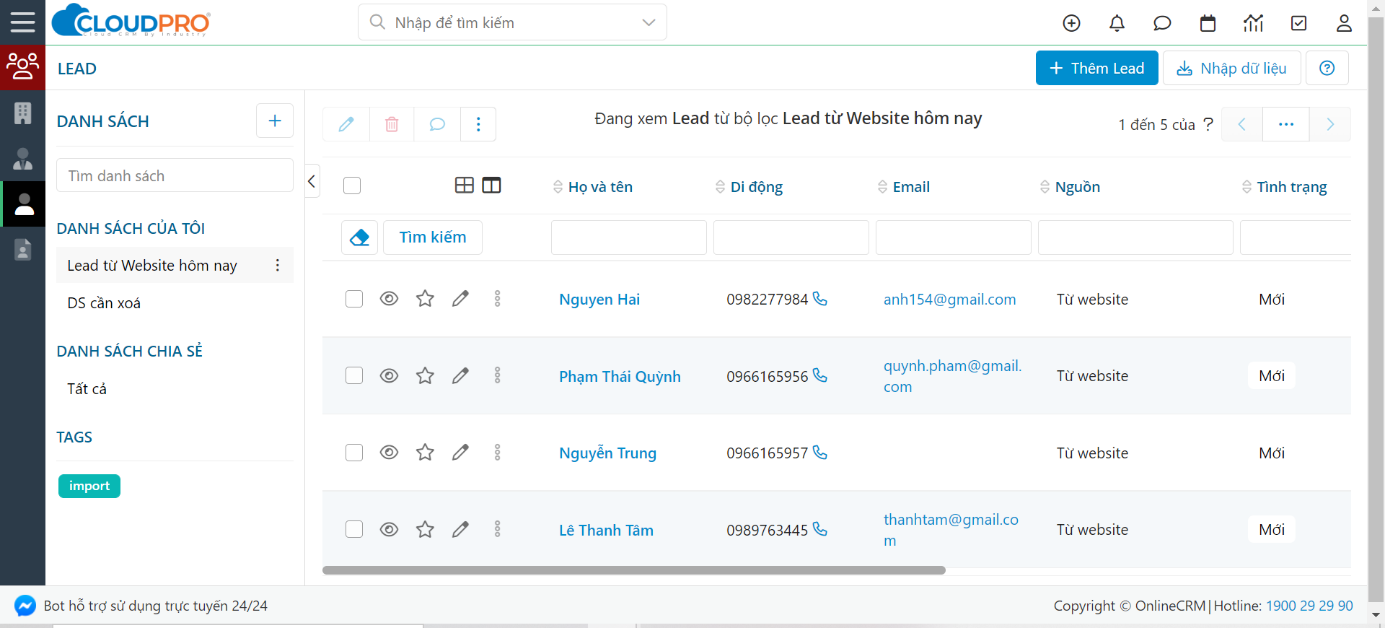
Task: Call Phạm Thái Quỳnh via phone icon
Action: 820,376
